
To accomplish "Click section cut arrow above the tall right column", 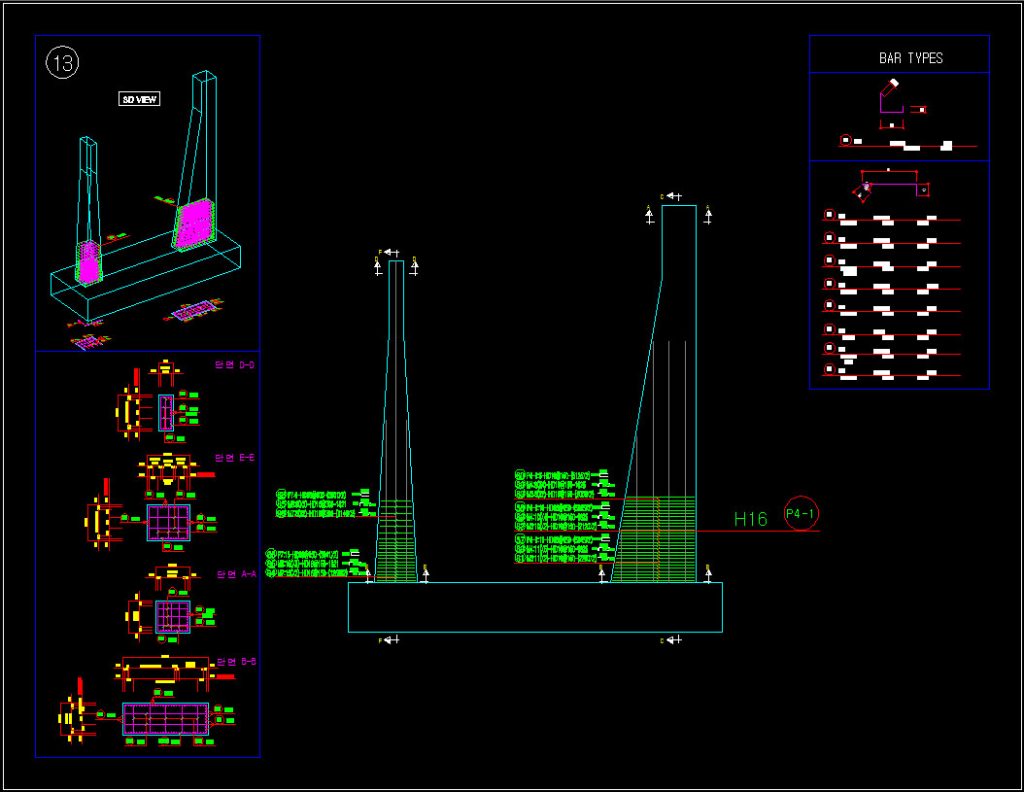I will coord(673,196).
